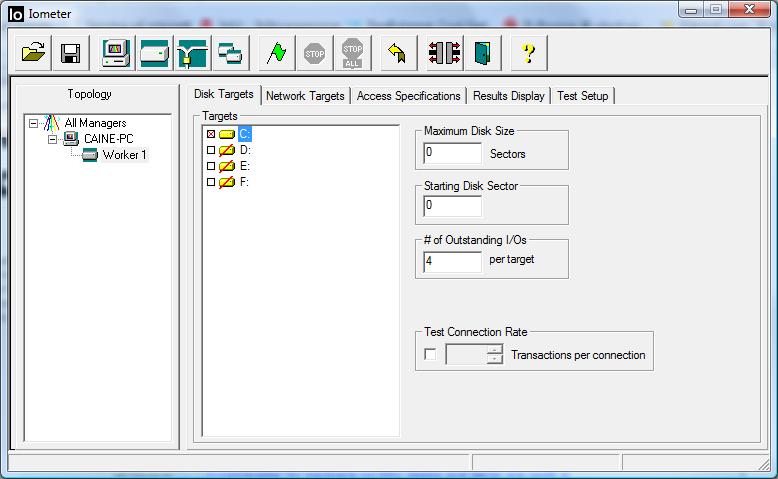Click the CAINE-PC computer icon

[71, 138]
